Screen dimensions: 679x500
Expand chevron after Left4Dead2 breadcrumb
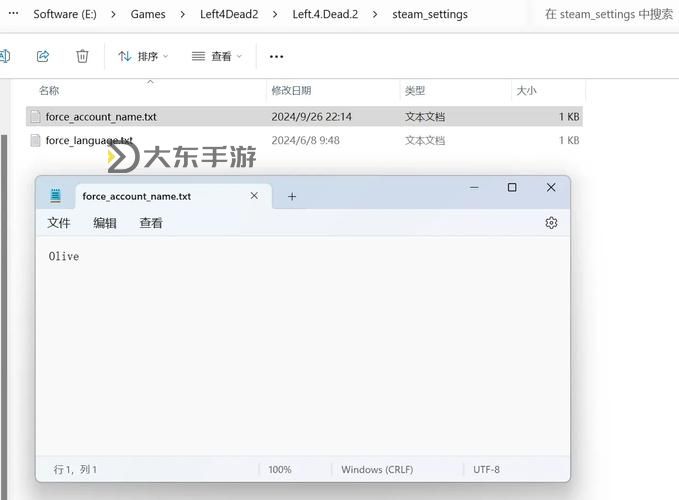pos(275,14)
